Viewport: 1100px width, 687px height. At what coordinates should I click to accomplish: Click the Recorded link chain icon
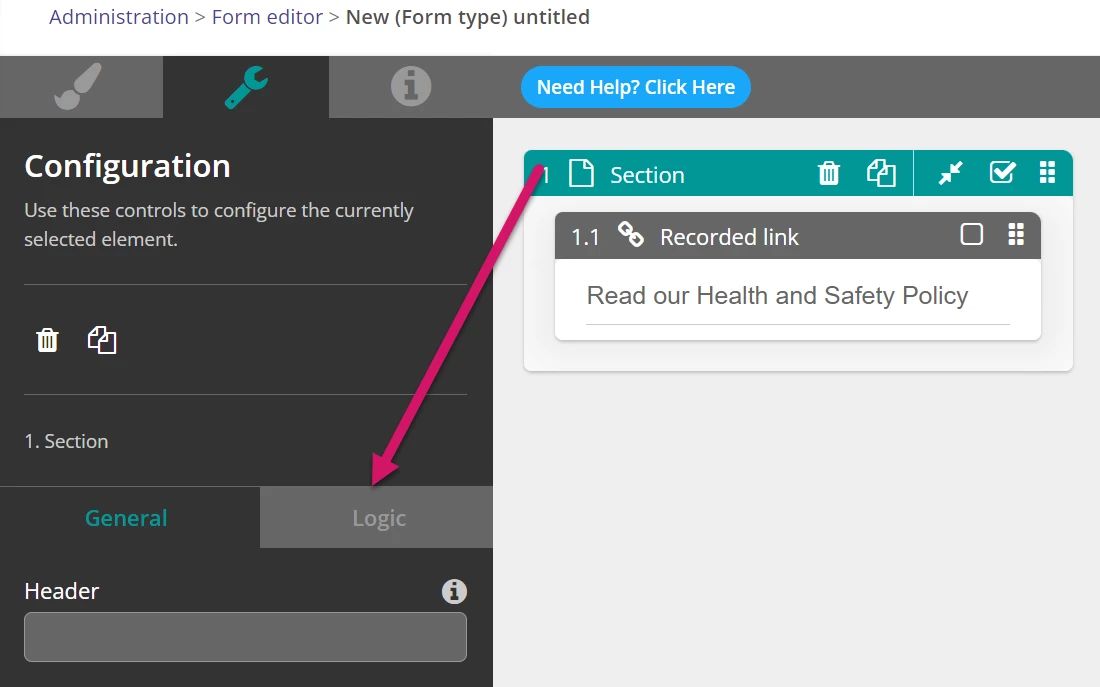pyautogui.click(x=630, y=235)
